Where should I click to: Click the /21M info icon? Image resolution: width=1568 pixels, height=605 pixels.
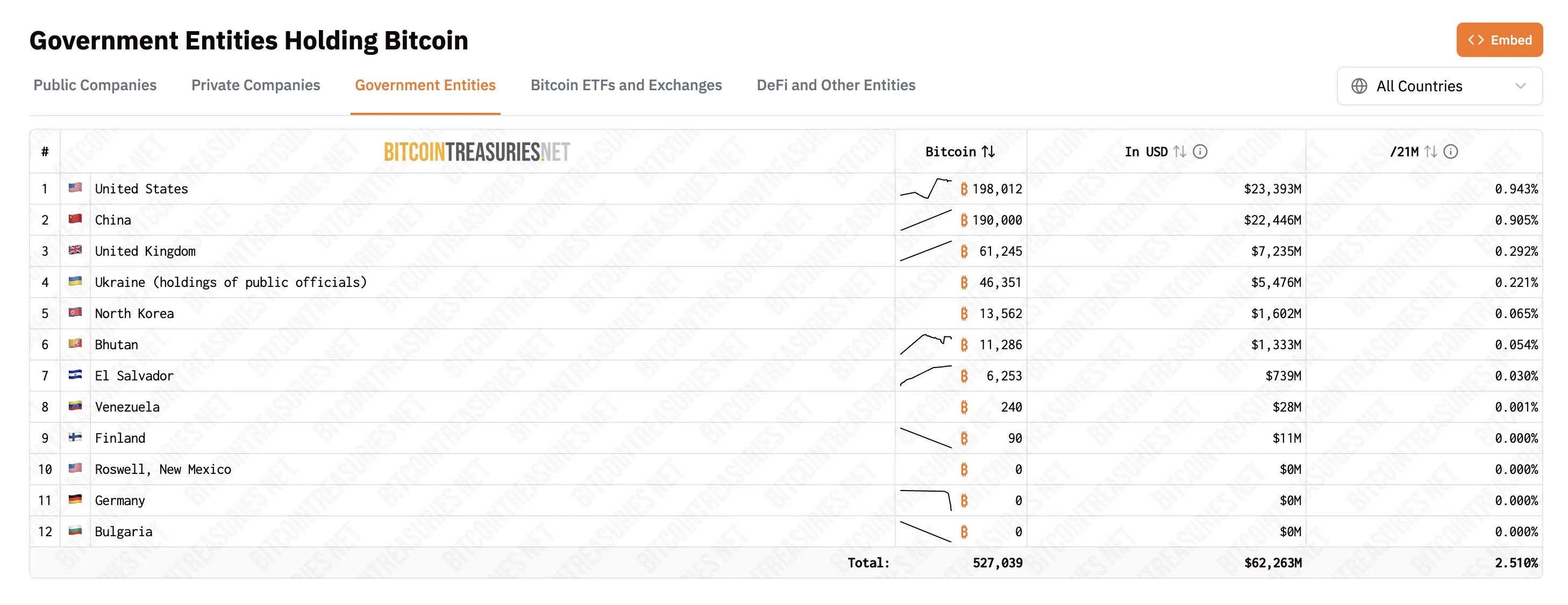[1451, 152]
